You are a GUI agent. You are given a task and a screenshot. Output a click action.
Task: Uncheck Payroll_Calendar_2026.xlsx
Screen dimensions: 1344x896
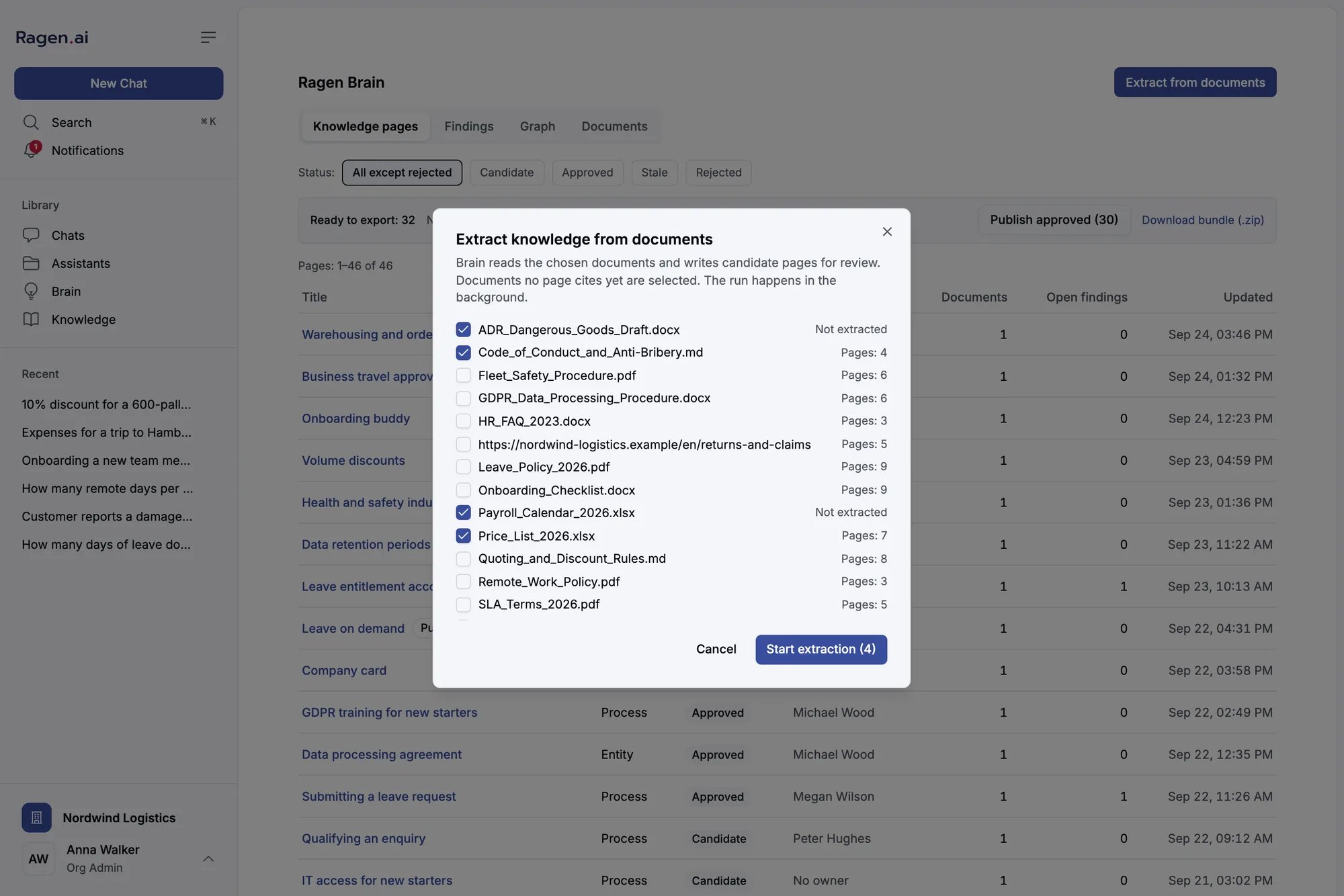463,512
